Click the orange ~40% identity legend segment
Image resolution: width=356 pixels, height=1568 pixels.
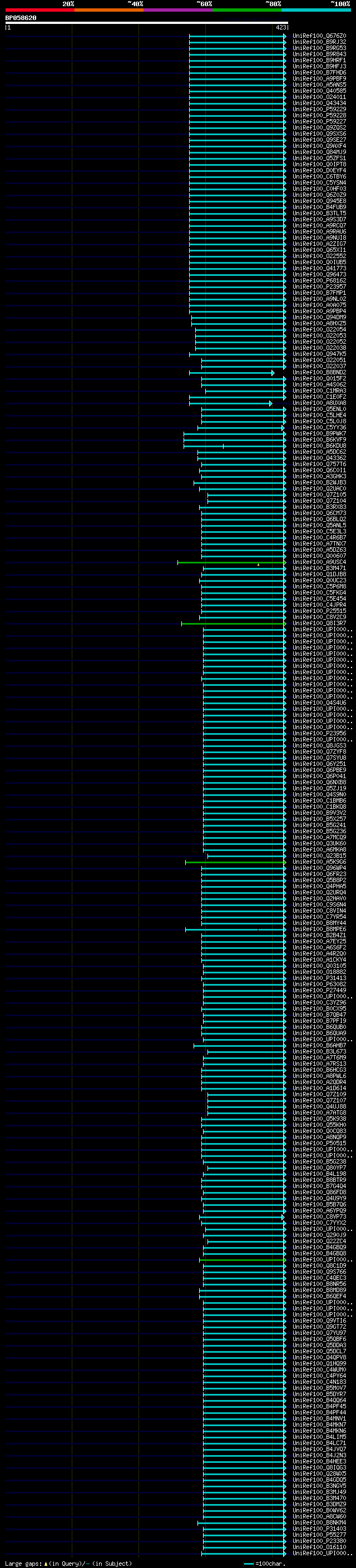click(x=109, y=10)
